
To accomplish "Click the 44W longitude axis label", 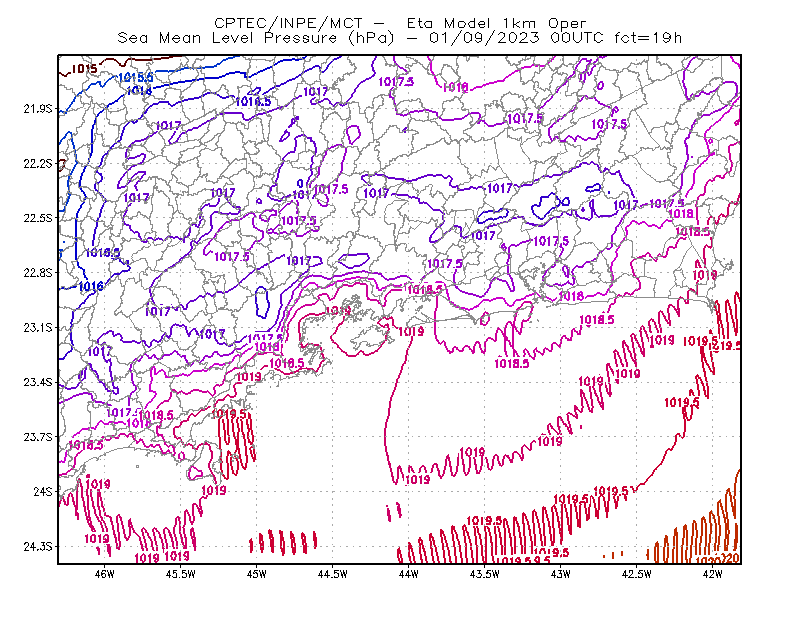I will click(x=409, y=574).
